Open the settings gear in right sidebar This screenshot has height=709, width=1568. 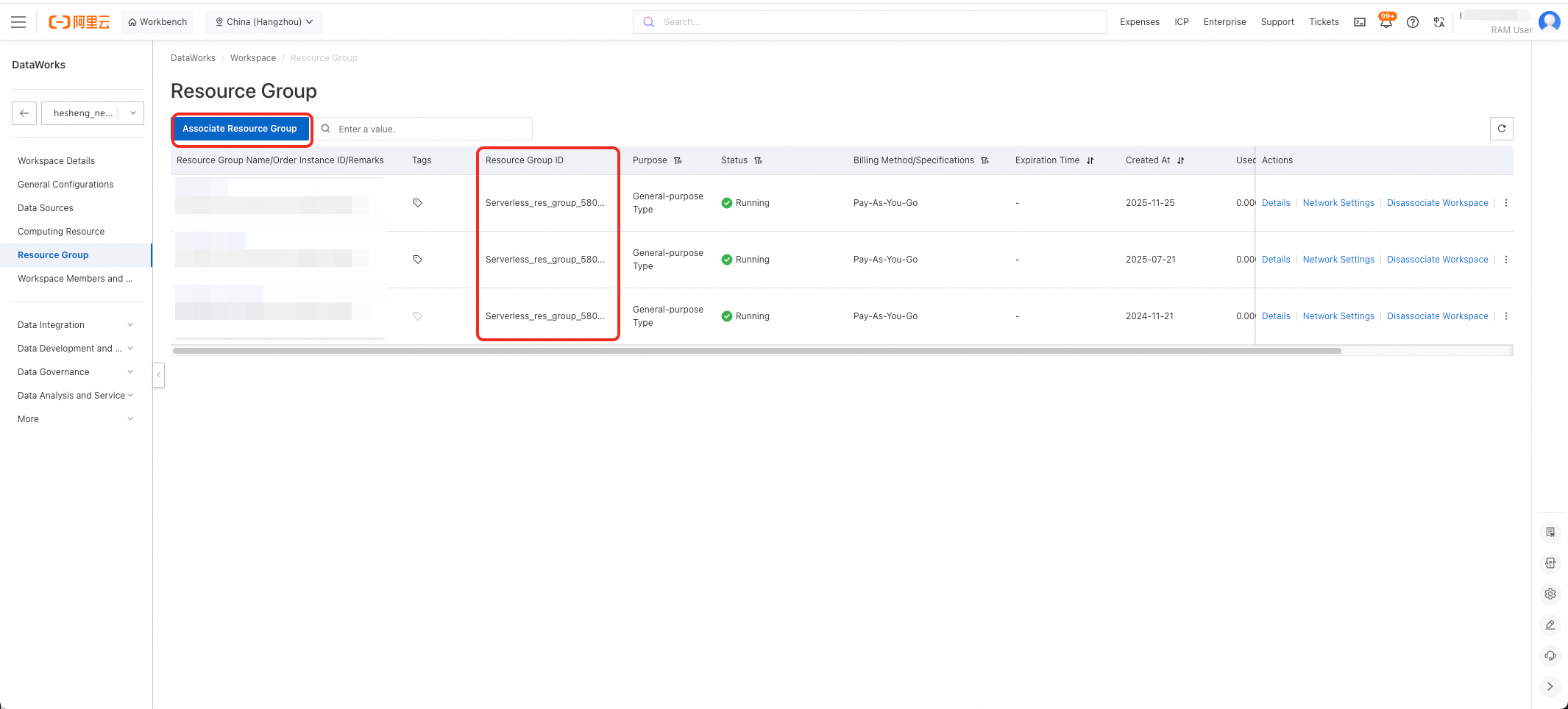(x=1550, y=594)
